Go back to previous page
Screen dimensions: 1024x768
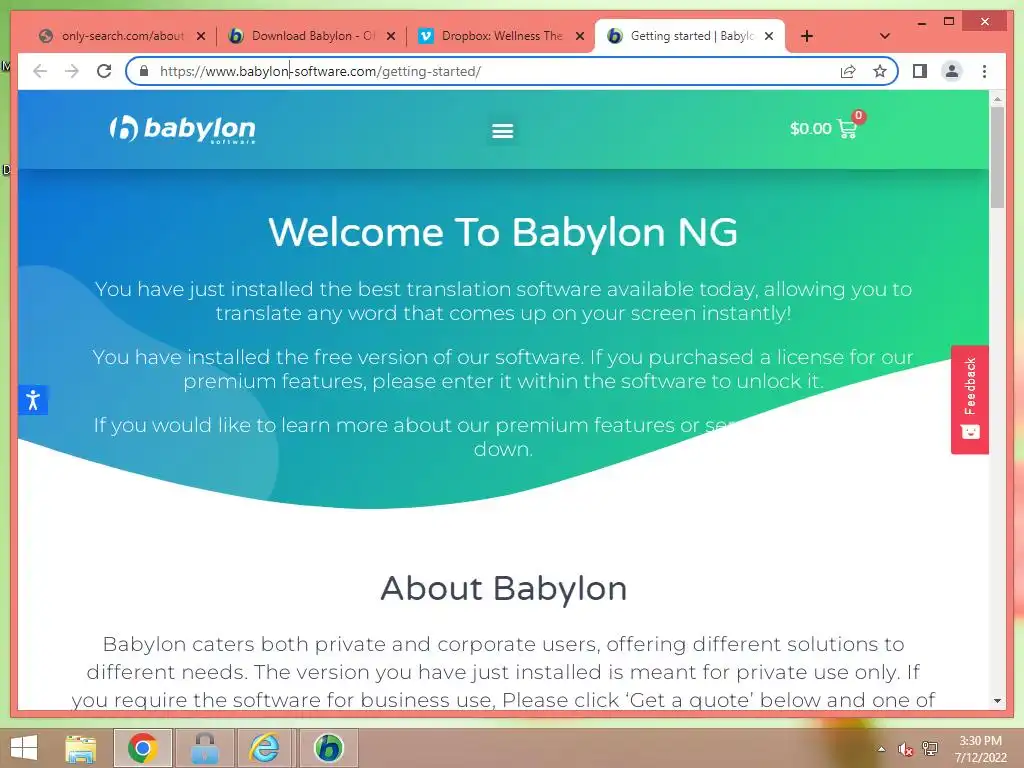point(40,71)
